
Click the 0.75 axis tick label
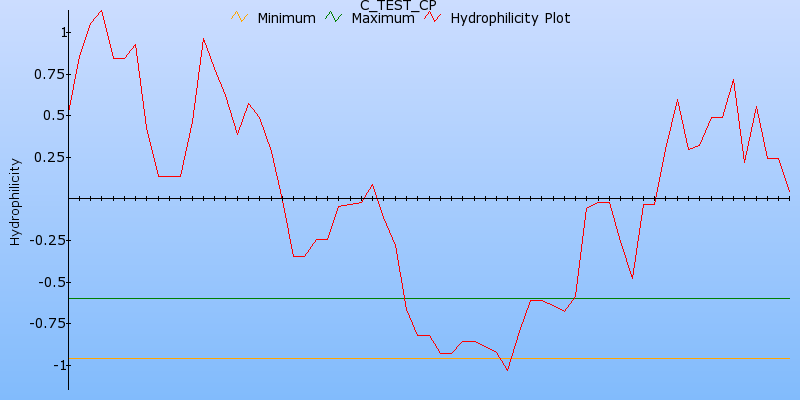pyautogui.click(x=49, y=74)
